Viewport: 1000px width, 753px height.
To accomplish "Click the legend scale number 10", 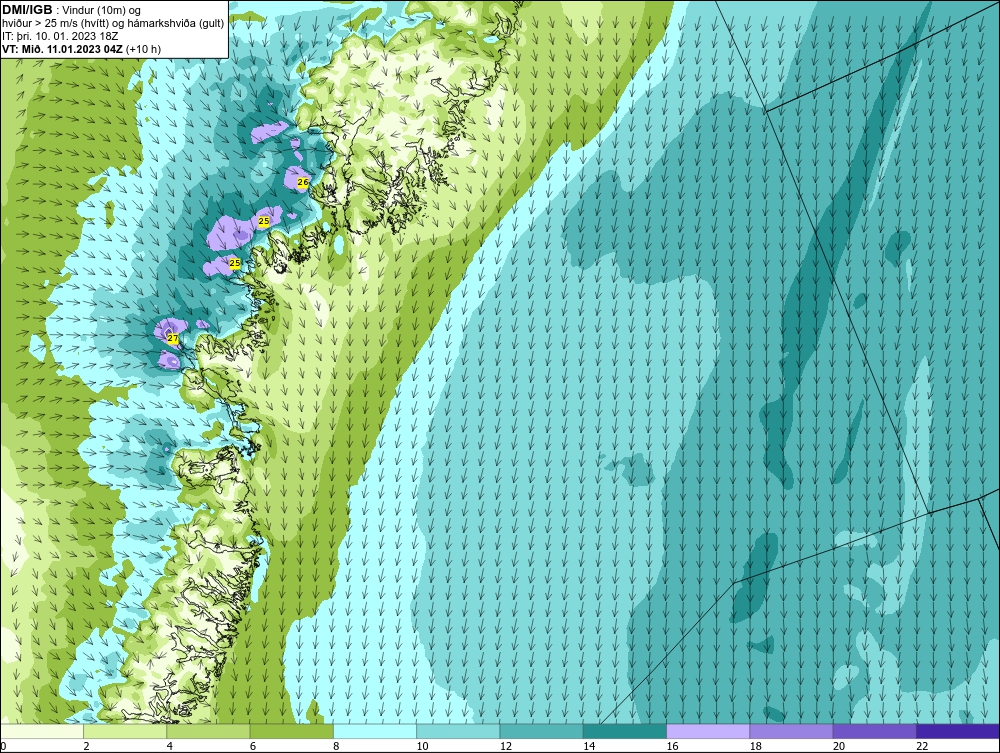I will (x=422, y=747).
